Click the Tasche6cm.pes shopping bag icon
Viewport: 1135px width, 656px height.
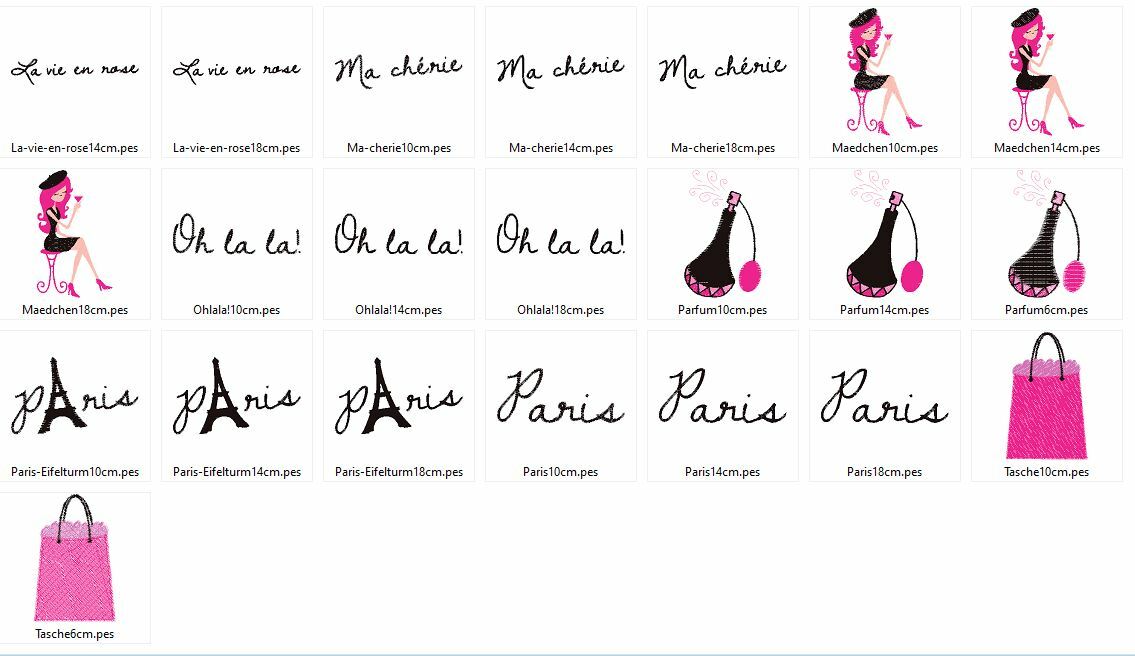tap(75, 558)
